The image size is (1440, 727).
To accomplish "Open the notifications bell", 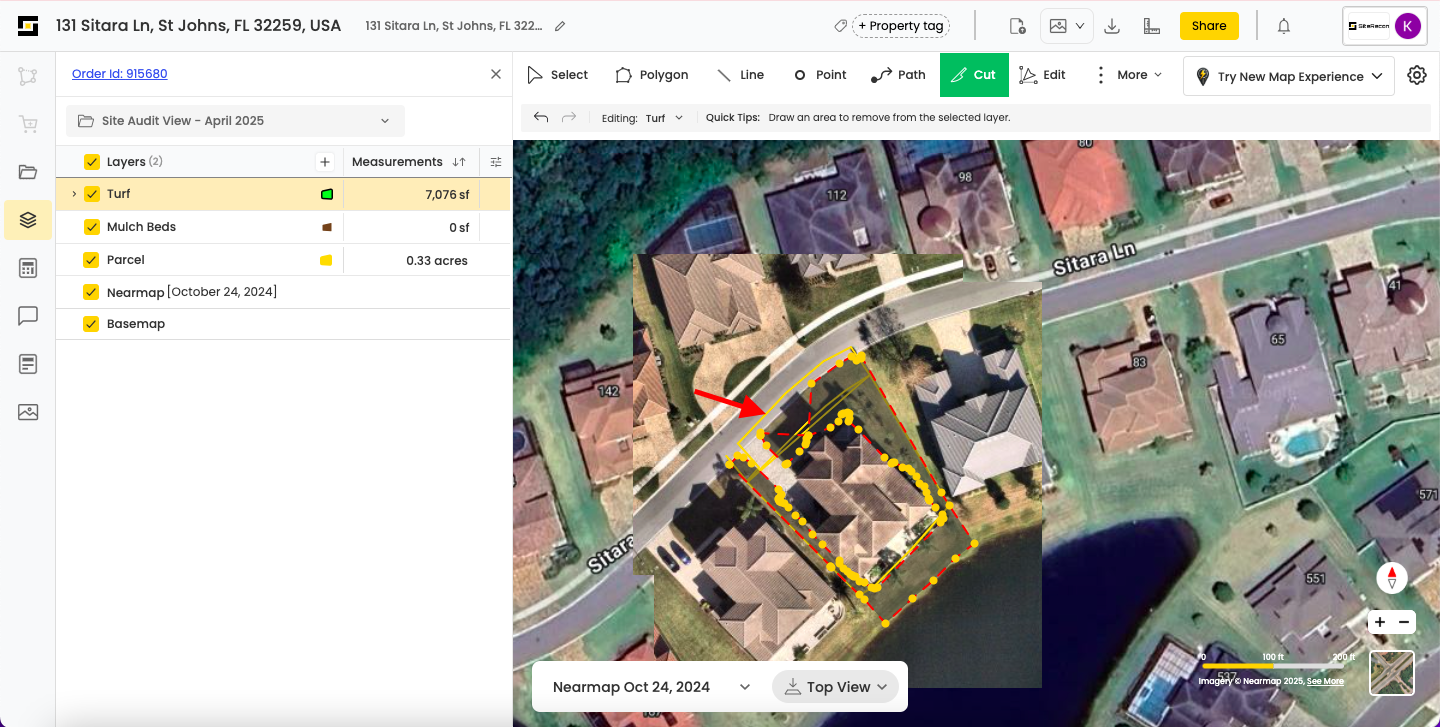I will pos(1284,26).
